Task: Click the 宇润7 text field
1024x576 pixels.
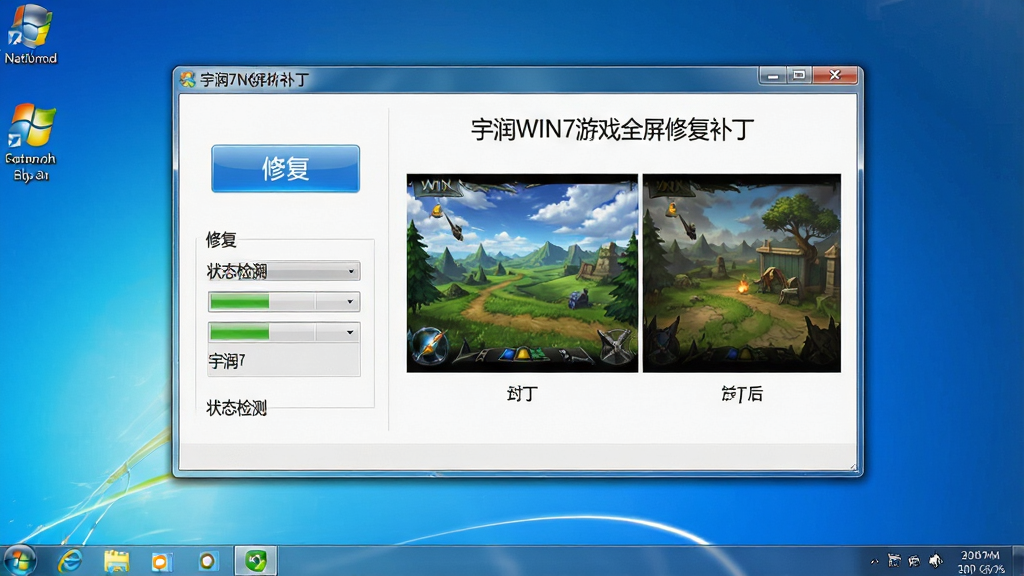Action: click(x=283, y=360)
